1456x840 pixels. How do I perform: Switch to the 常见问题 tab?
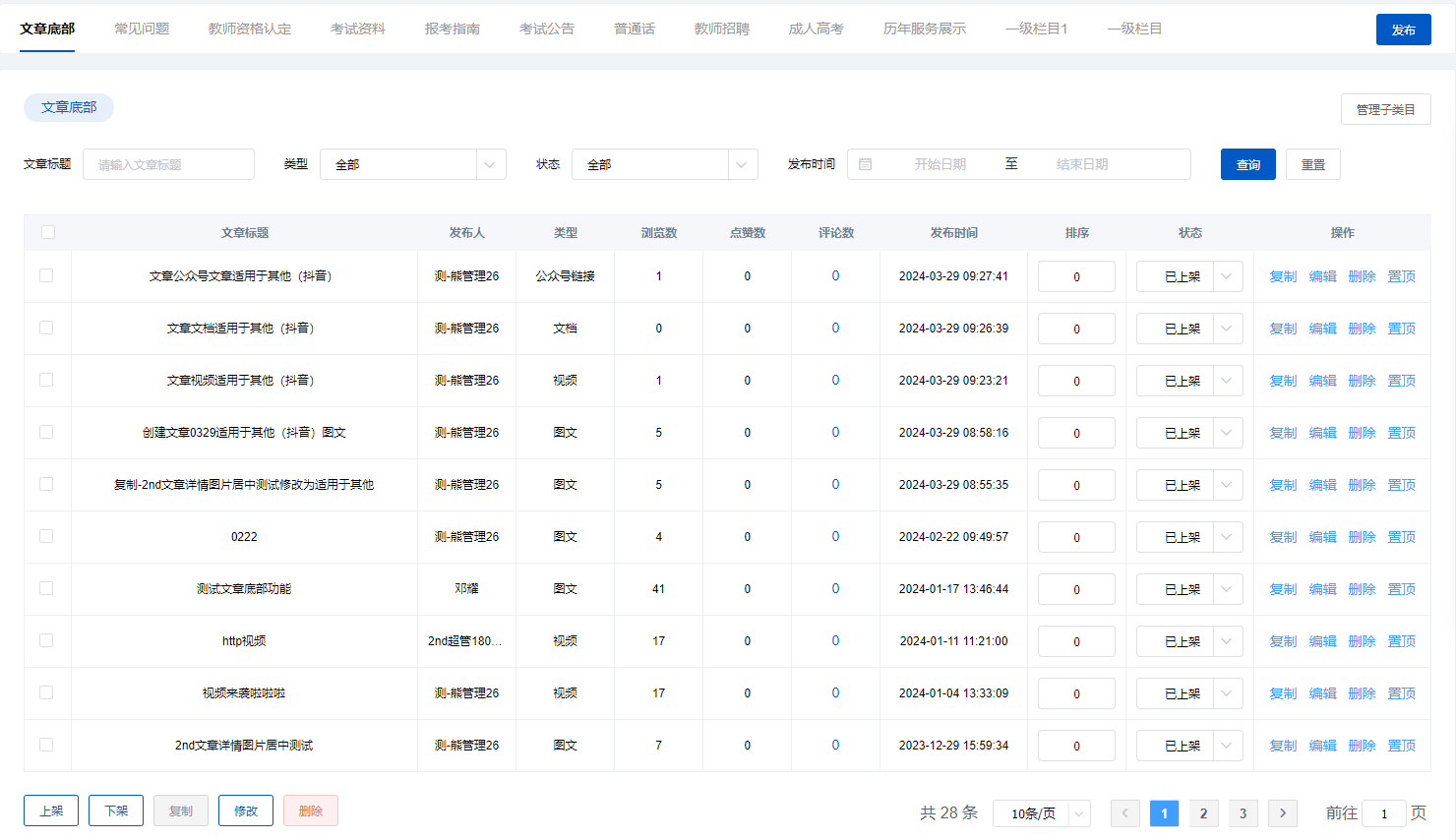pyautogui.click(x=142, y=29)
